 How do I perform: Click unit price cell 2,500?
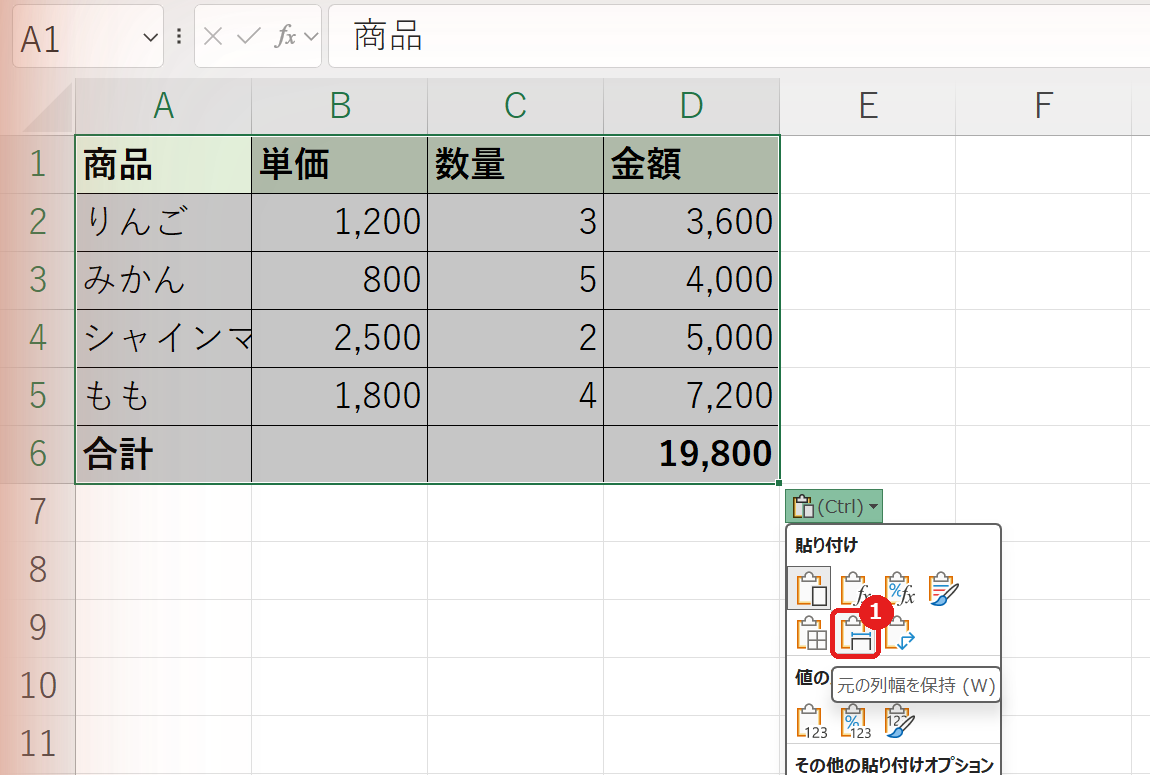point(340,338)
